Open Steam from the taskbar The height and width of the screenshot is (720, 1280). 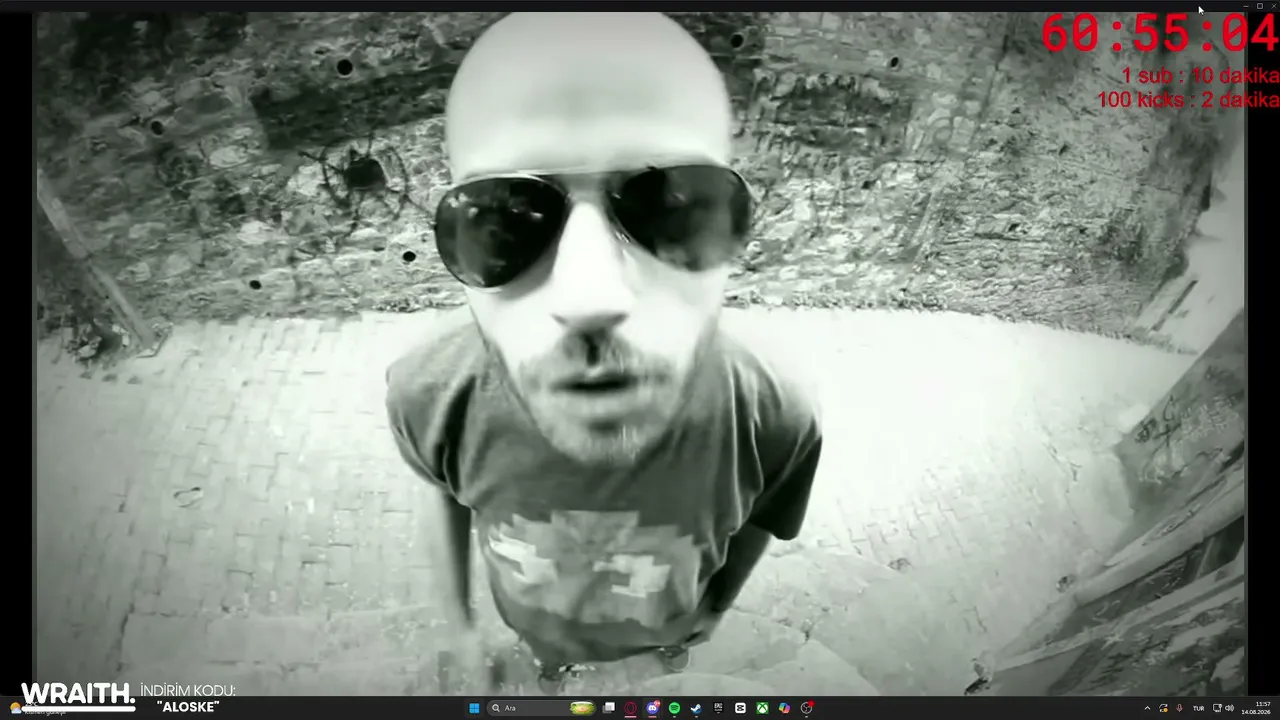pos(696,708)
